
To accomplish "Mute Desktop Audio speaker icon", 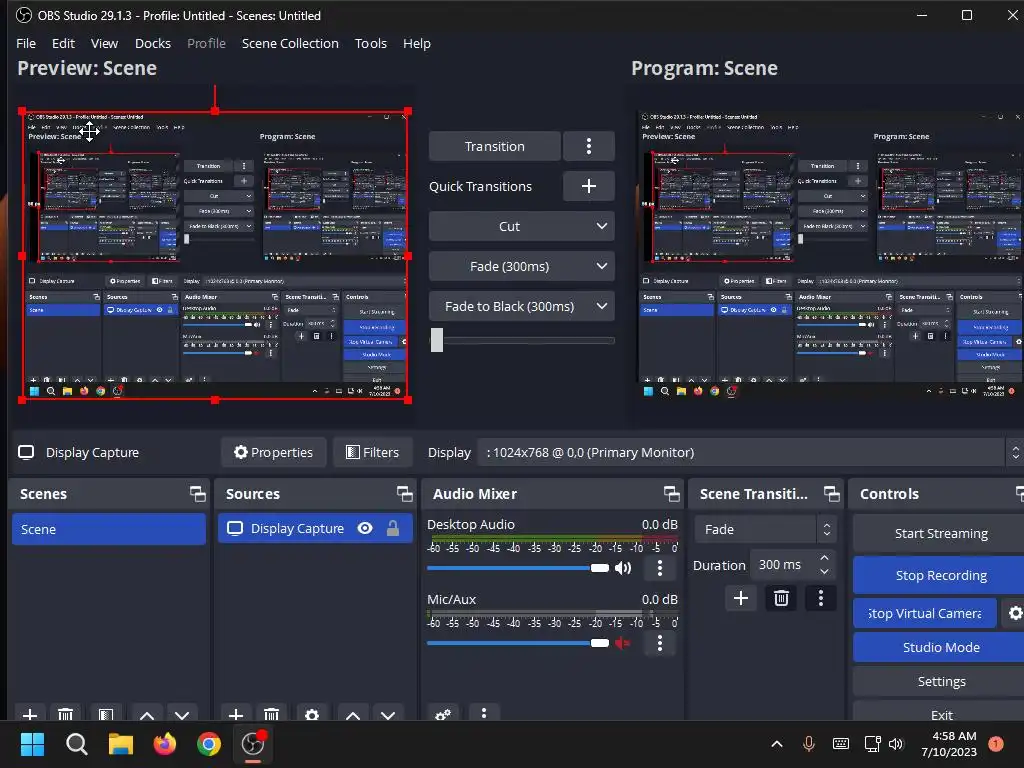I will pyautogui.click(x=622, y=568).
